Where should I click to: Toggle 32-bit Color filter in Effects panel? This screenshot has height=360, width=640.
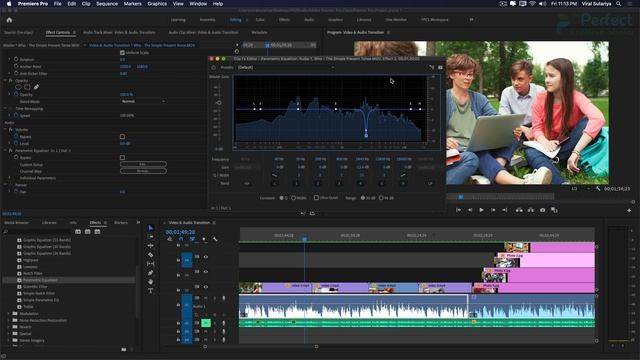point(87,231)
